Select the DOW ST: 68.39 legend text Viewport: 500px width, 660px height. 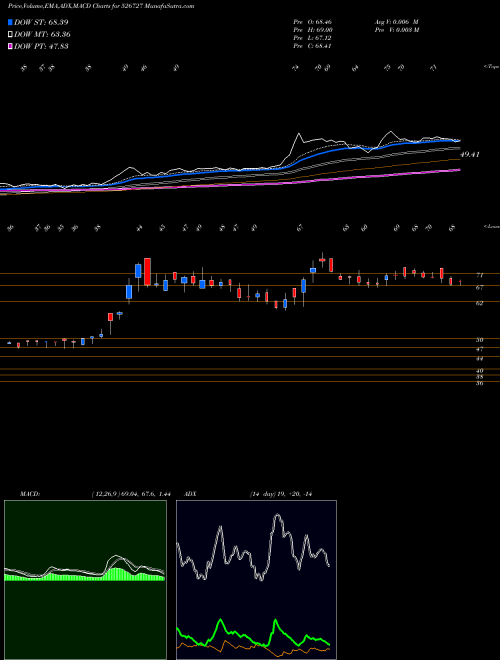[41, 22]
